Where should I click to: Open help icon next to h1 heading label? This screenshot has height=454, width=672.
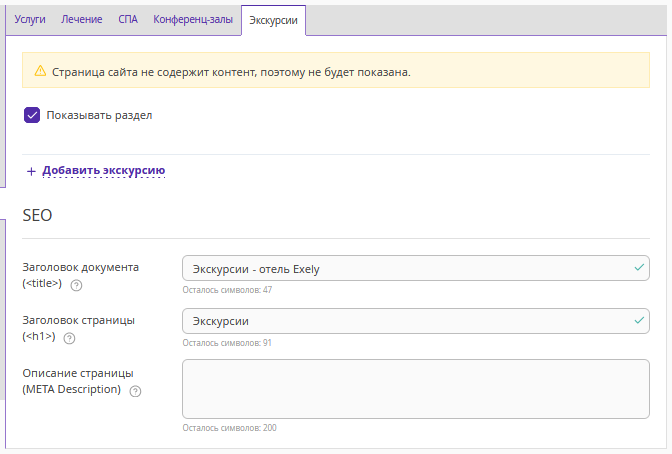69,338
